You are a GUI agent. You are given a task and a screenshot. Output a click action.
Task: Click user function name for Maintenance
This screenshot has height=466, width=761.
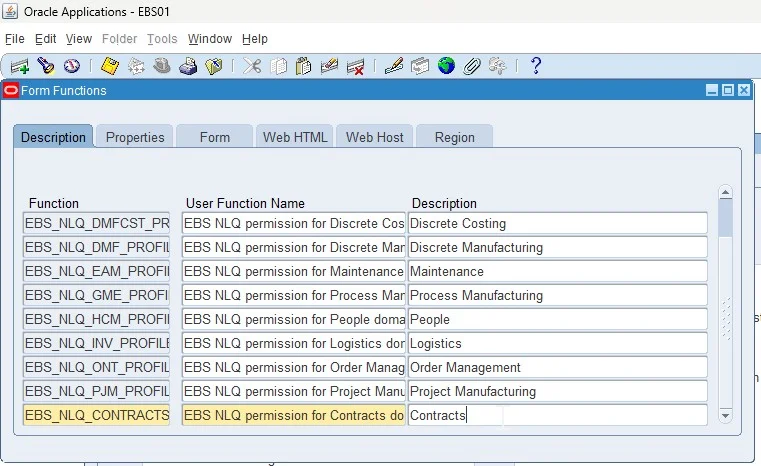click(x=294, y=271)
